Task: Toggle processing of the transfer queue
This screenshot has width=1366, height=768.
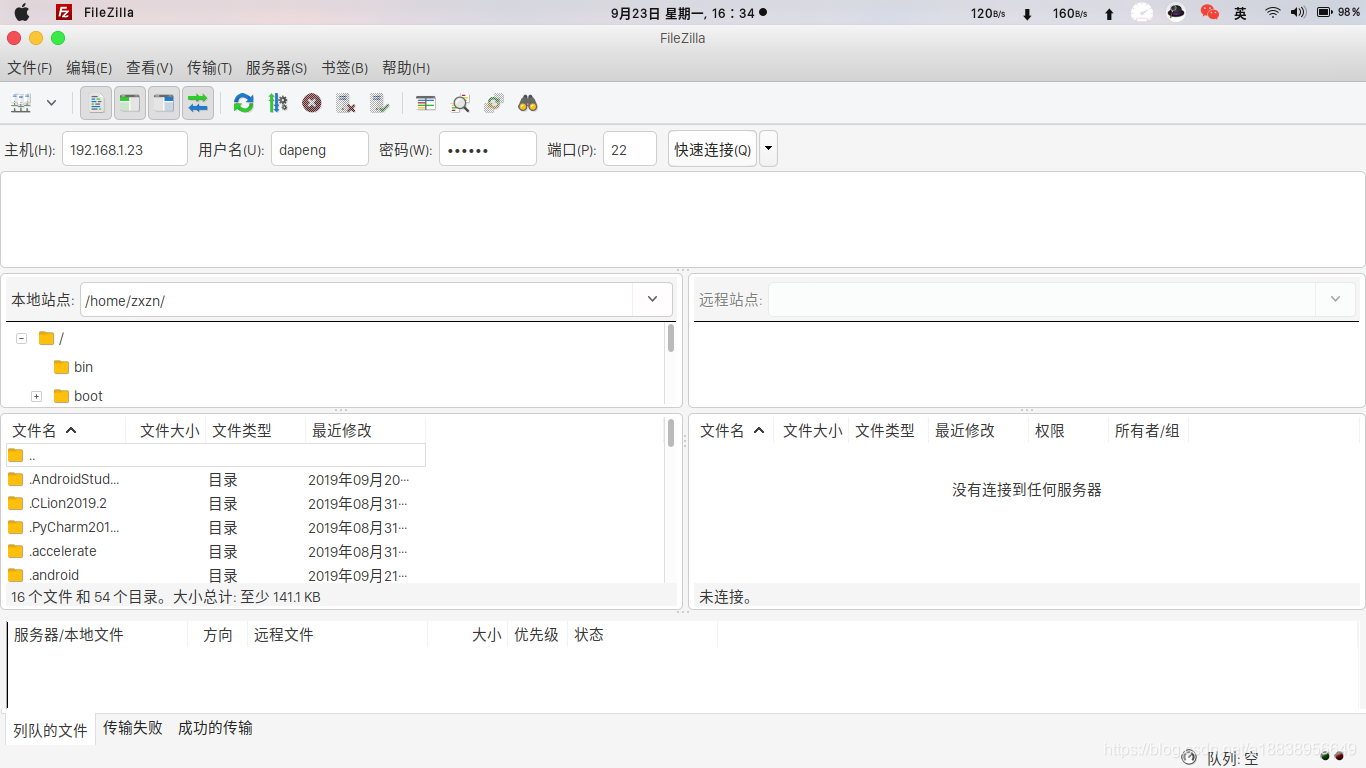Action: [278, 103]
